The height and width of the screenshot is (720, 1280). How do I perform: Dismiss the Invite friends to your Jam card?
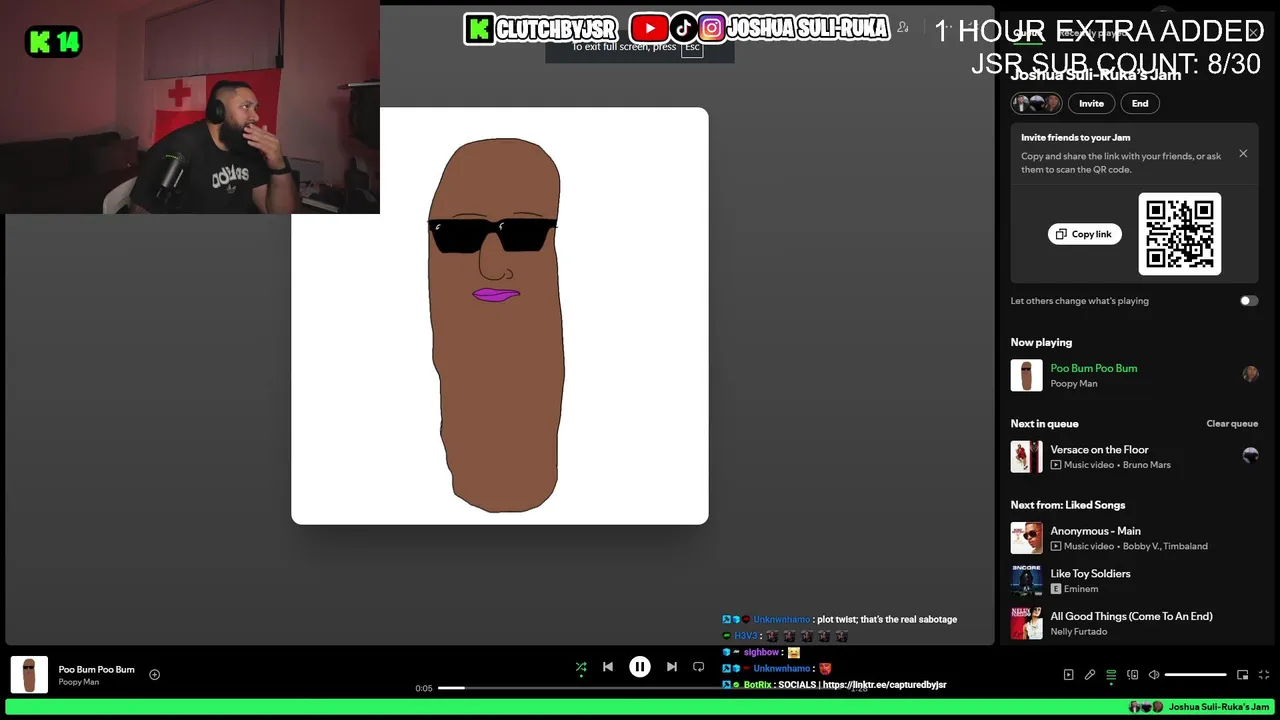click(1243, 154)
